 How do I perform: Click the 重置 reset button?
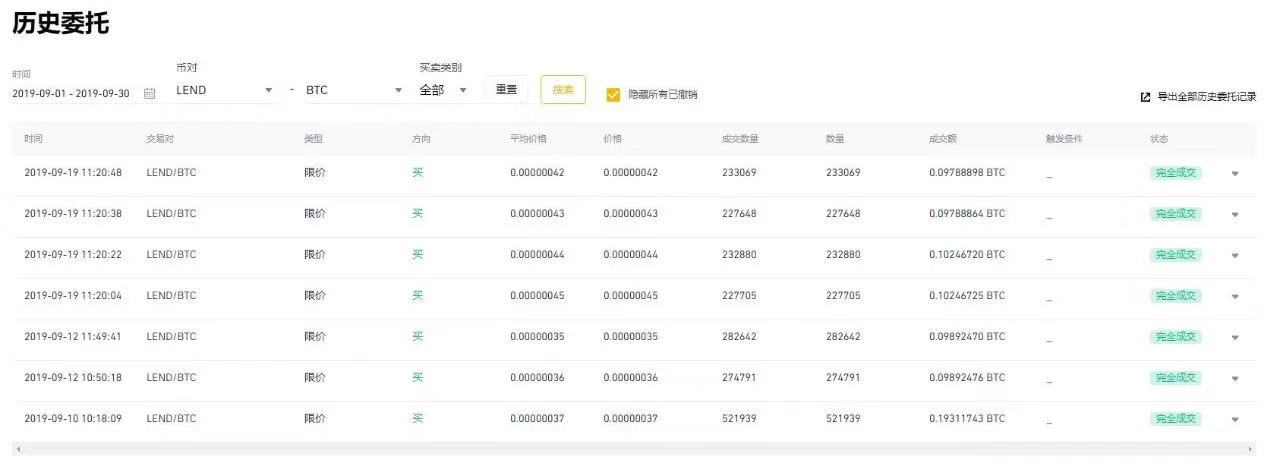pos(506,89)
